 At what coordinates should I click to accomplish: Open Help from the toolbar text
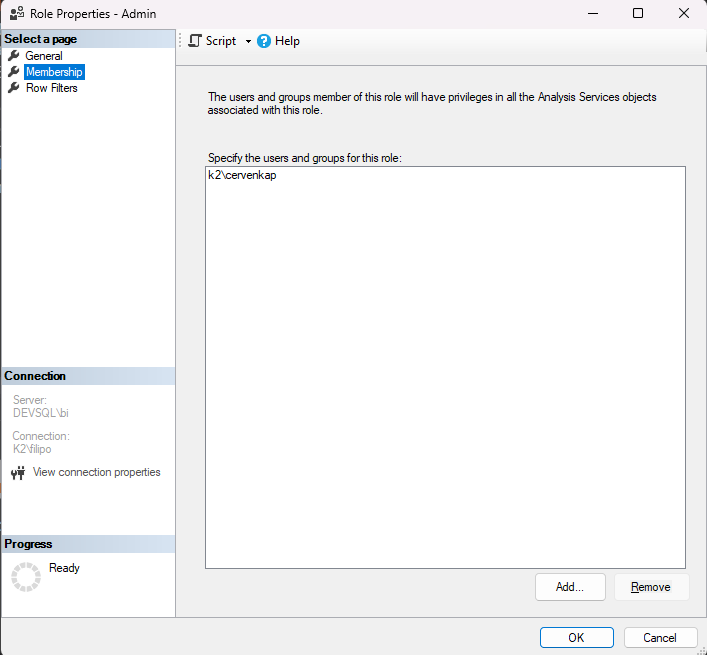[287, 41]
